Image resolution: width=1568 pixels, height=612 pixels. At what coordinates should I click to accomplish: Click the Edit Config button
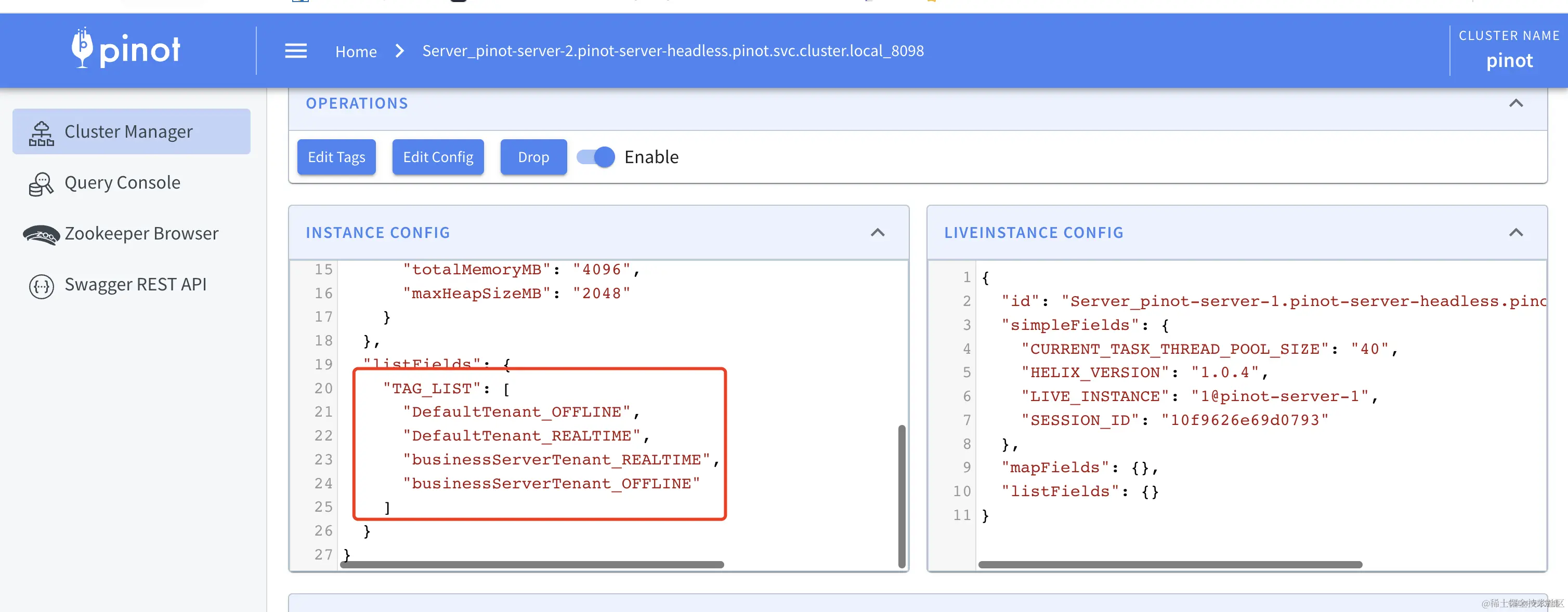(x=438, y=157)
